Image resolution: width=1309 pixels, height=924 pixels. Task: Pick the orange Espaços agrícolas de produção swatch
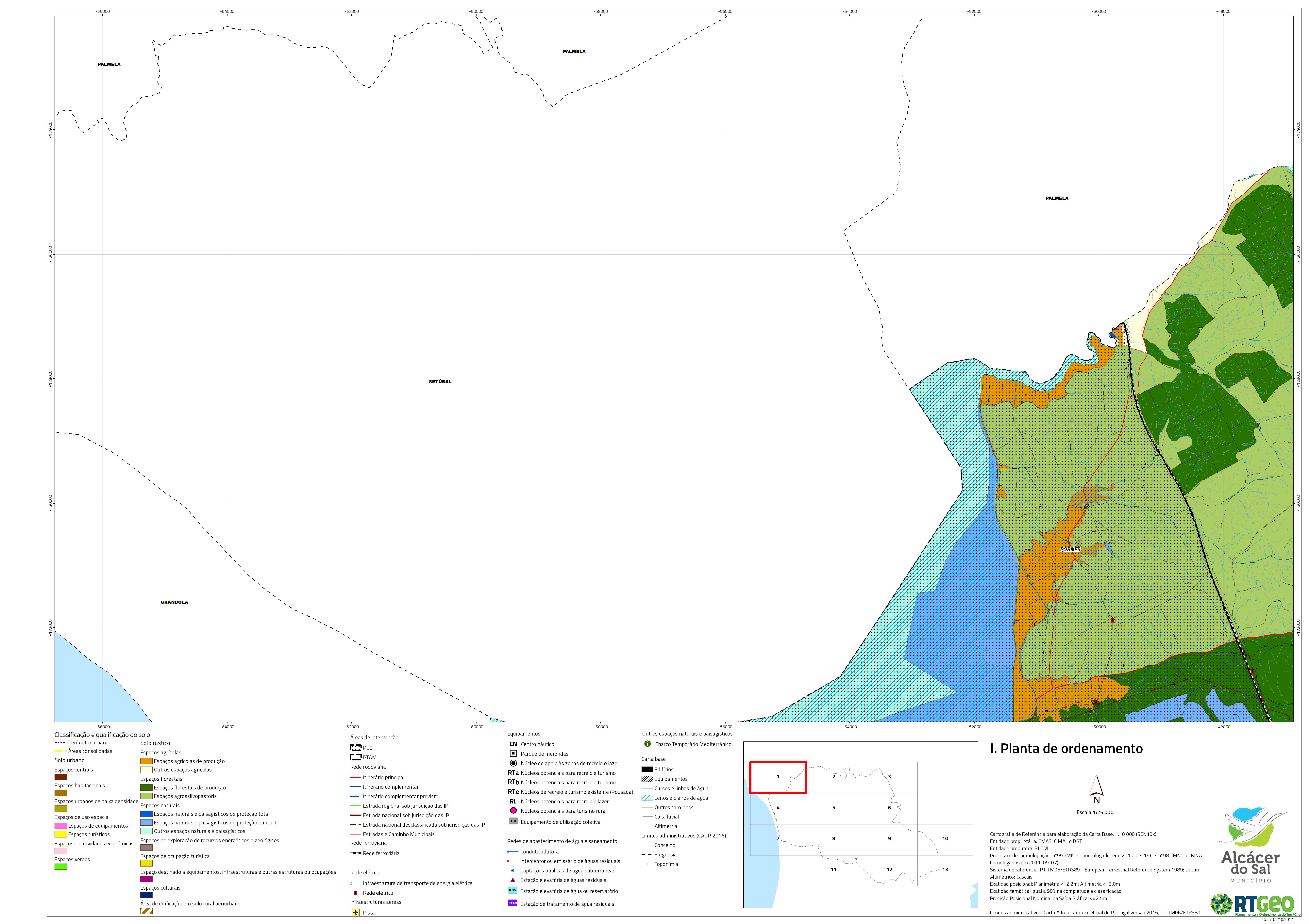146,761
